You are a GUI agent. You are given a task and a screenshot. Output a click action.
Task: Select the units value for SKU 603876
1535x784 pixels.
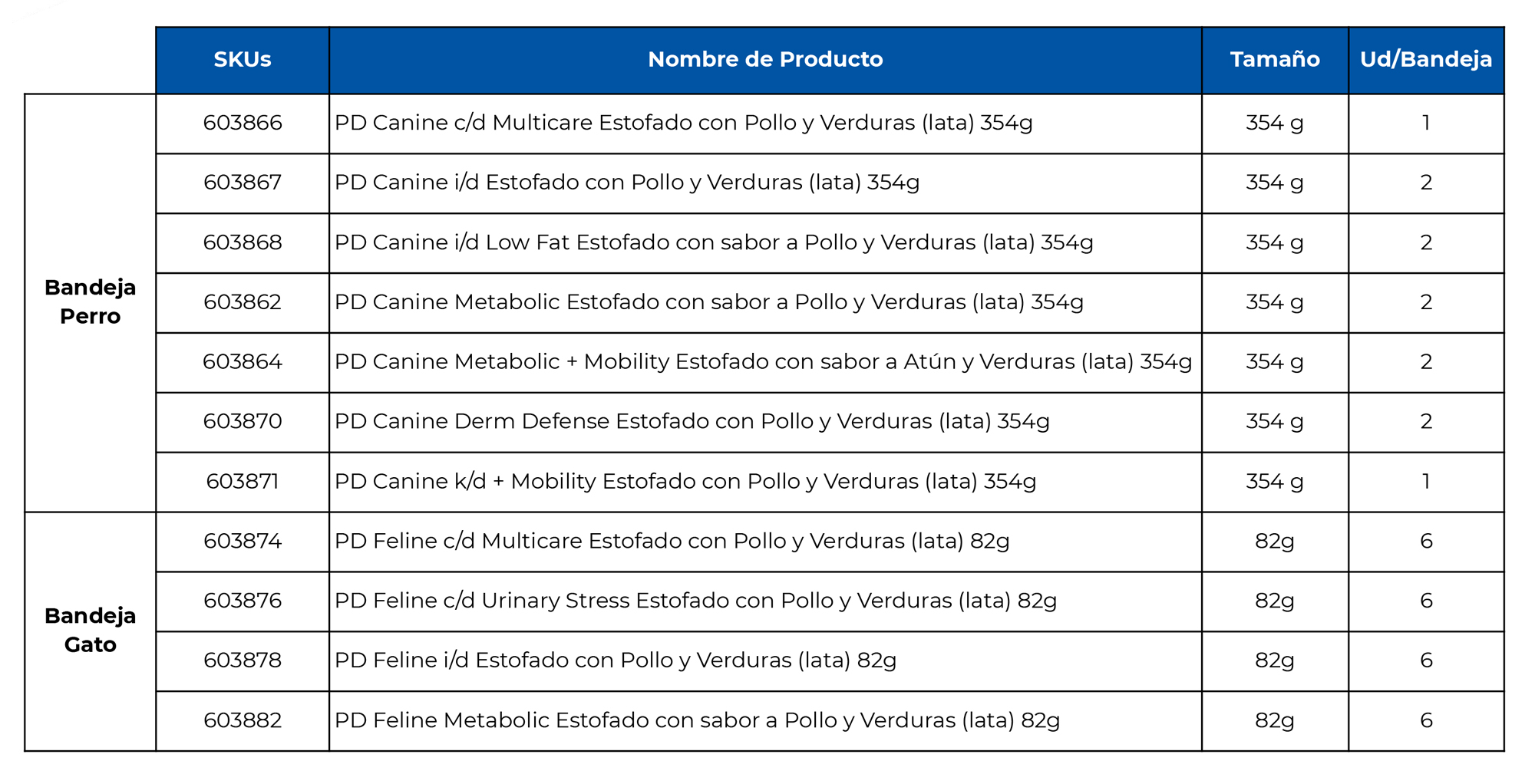tap(1426, 601)
